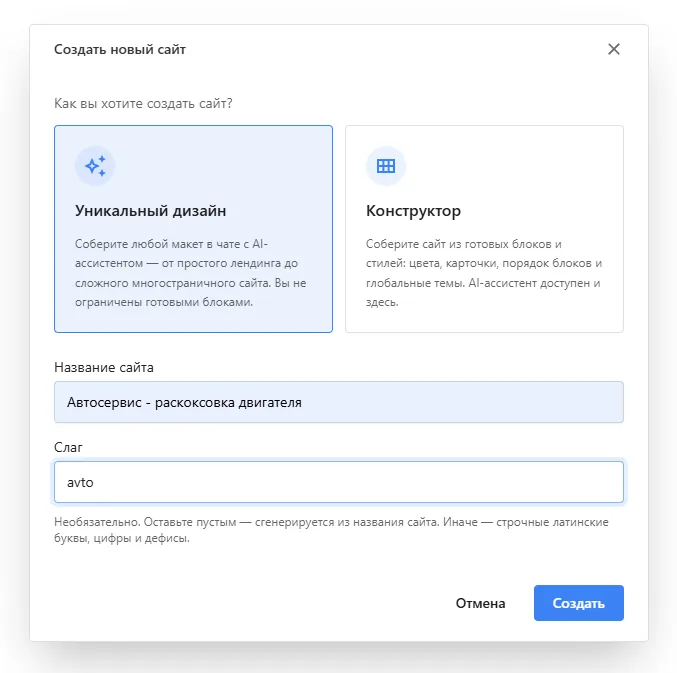This screenshot has width=677, height=673.
Task: Select the Уникальный дизайн card
Action: pyautogui.click(x=193, y=229)
